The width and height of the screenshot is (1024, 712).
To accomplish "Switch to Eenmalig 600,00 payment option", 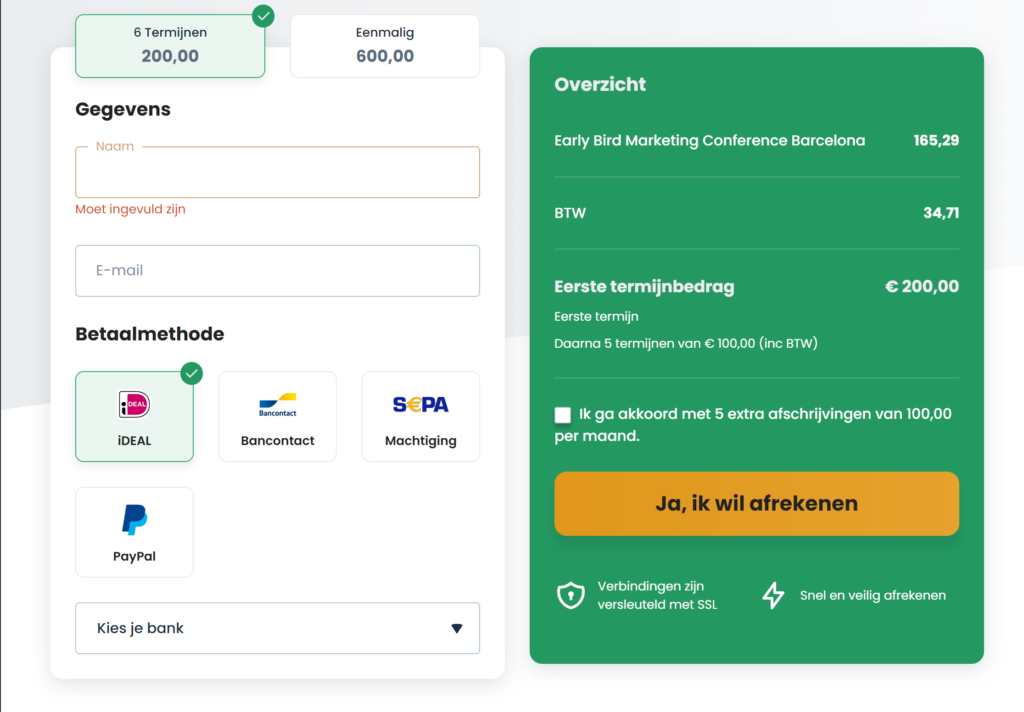I will coord(385,46).
